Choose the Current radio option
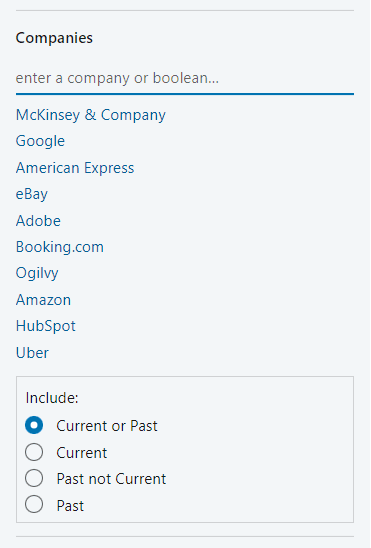The width and height of the screenshot is (371, 548). click(x=34, y=452)
